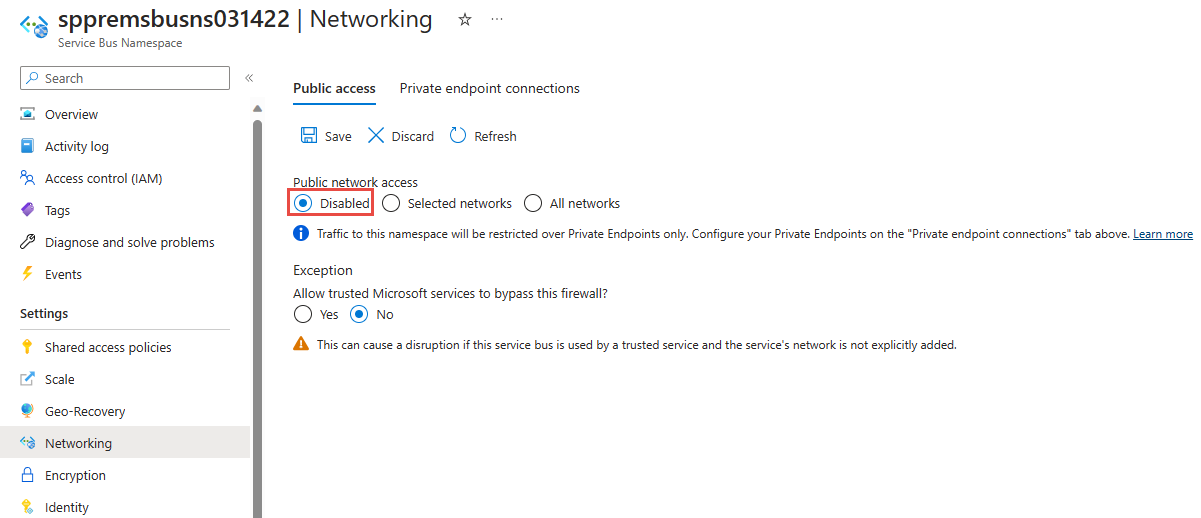The height and width of the screenshot is (518, 1201).
Task: Click the sidebar scroll up arrow
Action: 257,108
